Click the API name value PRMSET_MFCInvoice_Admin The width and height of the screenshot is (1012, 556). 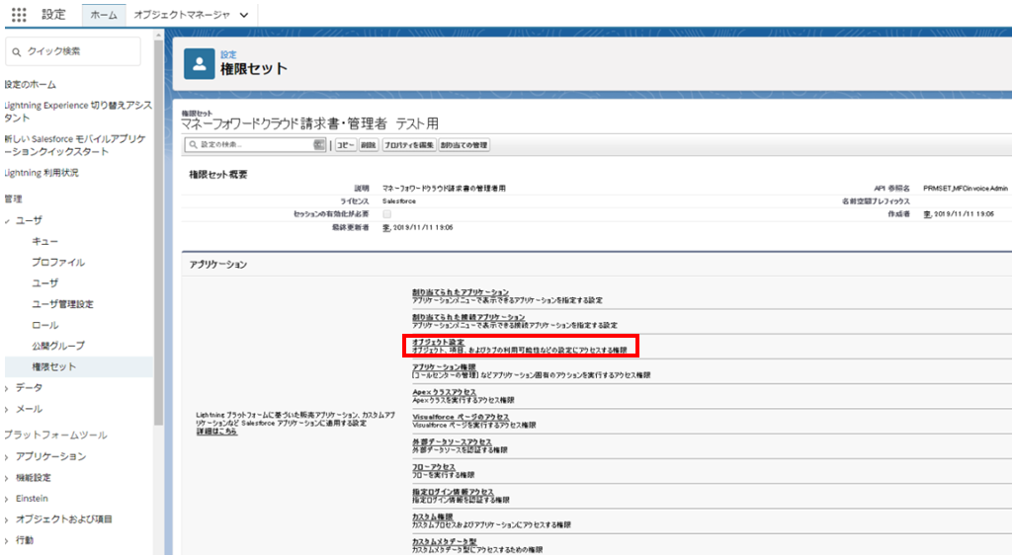tap(965, 189)
